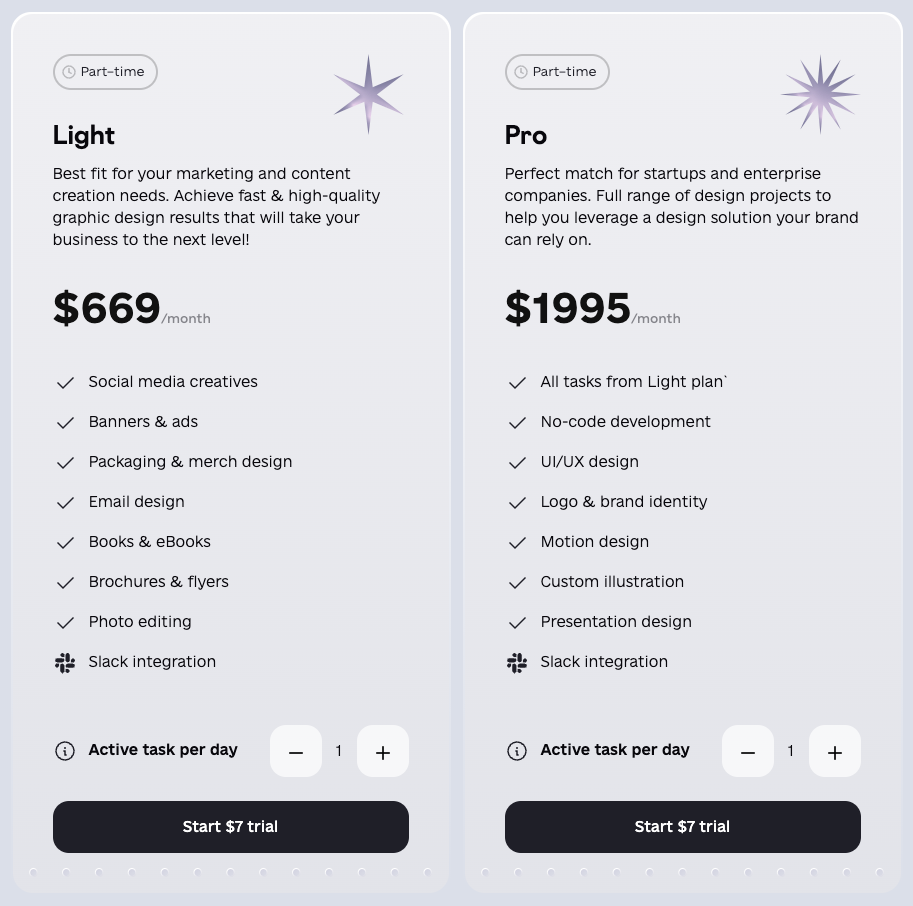This screenshot has height=906, width=913.
Task: Click the Light plan active task count
Action: coord(339,751)
